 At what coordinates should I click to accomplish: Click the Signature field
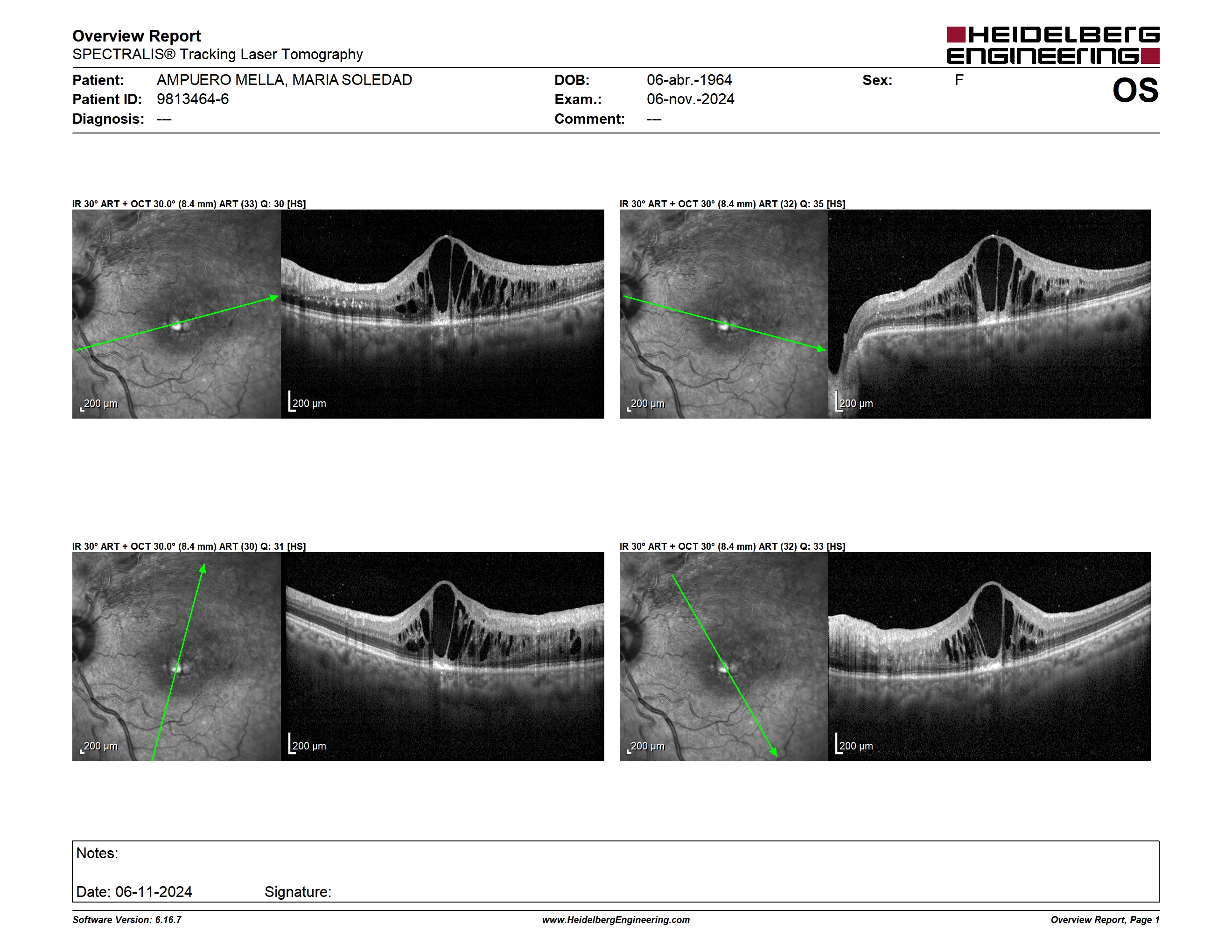[x=298, y=892]
